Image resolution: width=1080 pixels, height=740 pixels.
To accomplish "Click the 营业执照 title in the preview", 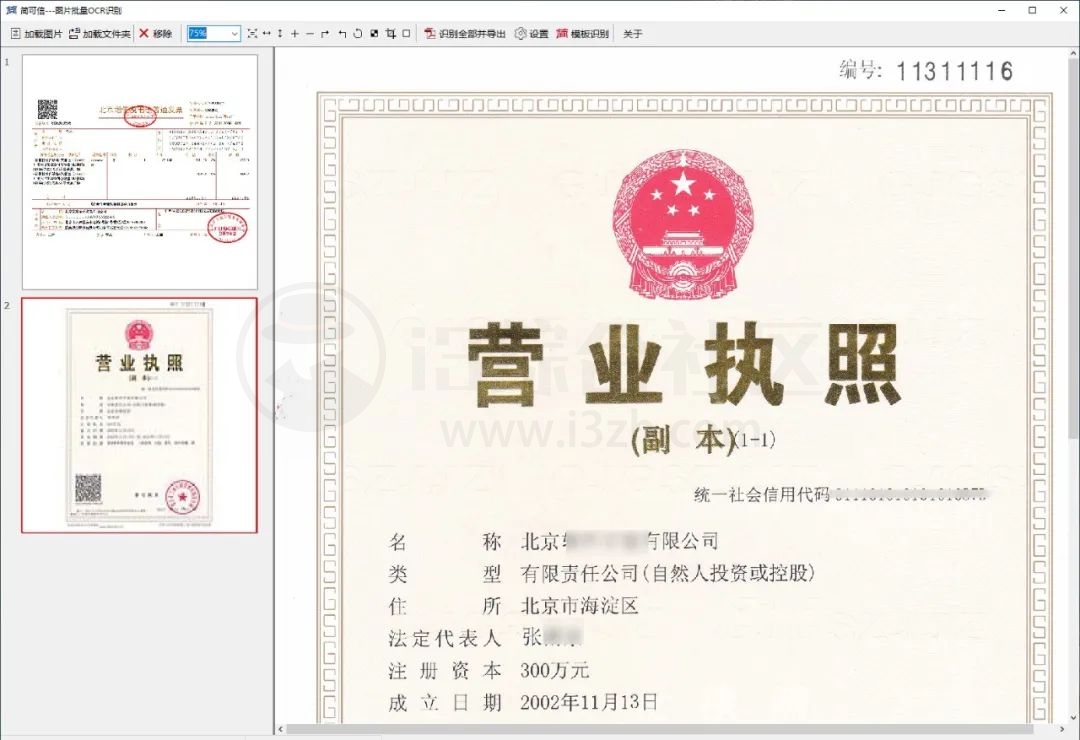I will tap(684, 363).
